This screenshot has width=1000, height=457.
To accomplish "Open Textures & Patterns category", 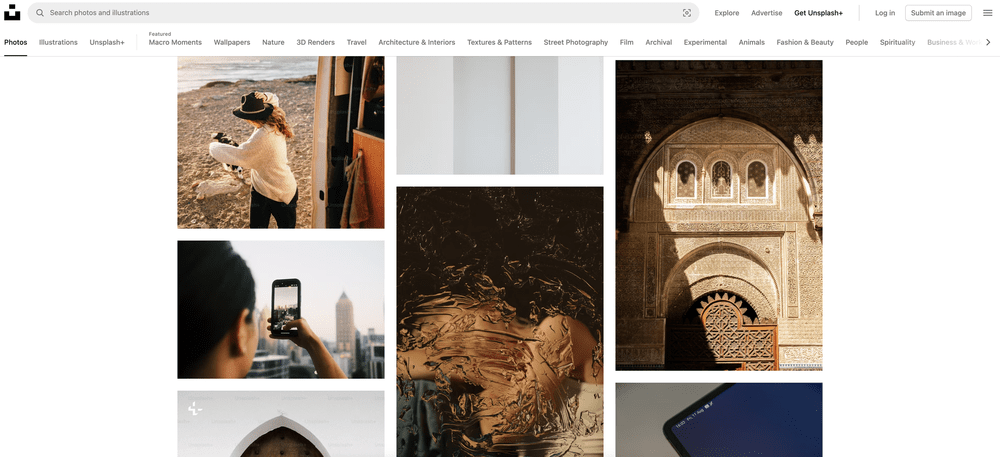I will click(499, 43).
